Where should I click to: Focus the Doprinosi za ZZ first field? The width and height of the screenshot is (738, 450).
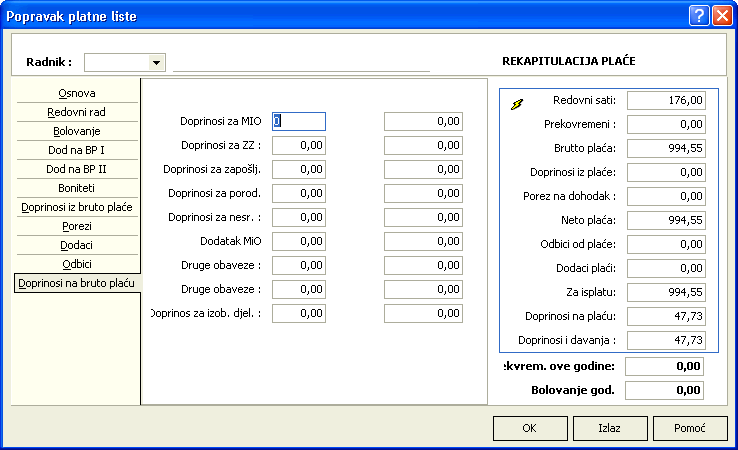(x=299, y=145)
